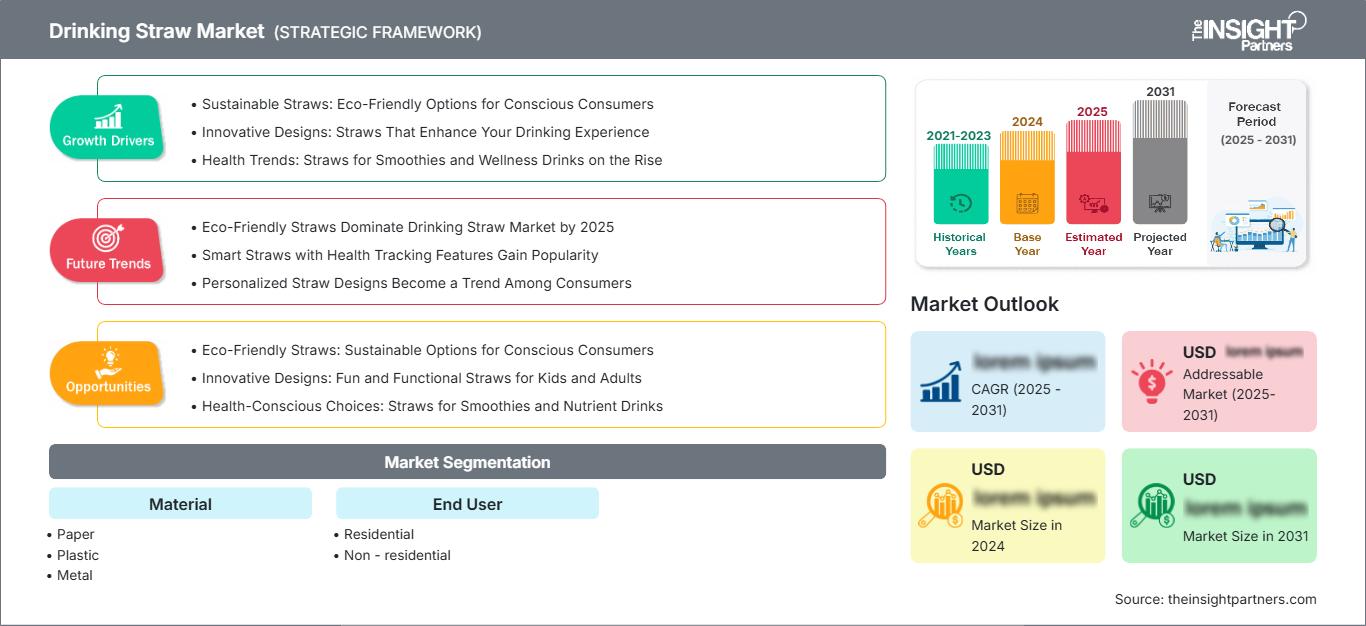
Task: Click the Future Trends target icon
Action: [108, 239]
